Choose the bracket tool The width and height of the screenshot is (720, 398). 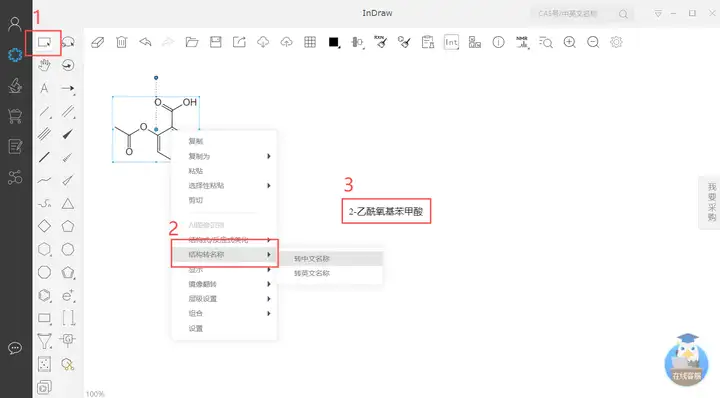click(x=68, y=318)
